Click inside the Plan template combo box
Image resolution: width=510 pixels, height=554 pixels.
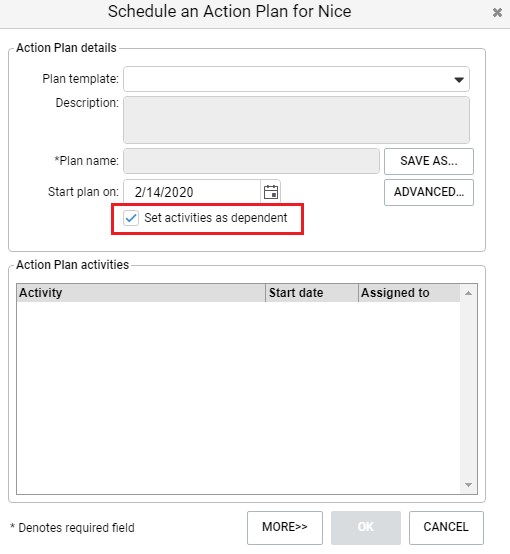point(296,79)
